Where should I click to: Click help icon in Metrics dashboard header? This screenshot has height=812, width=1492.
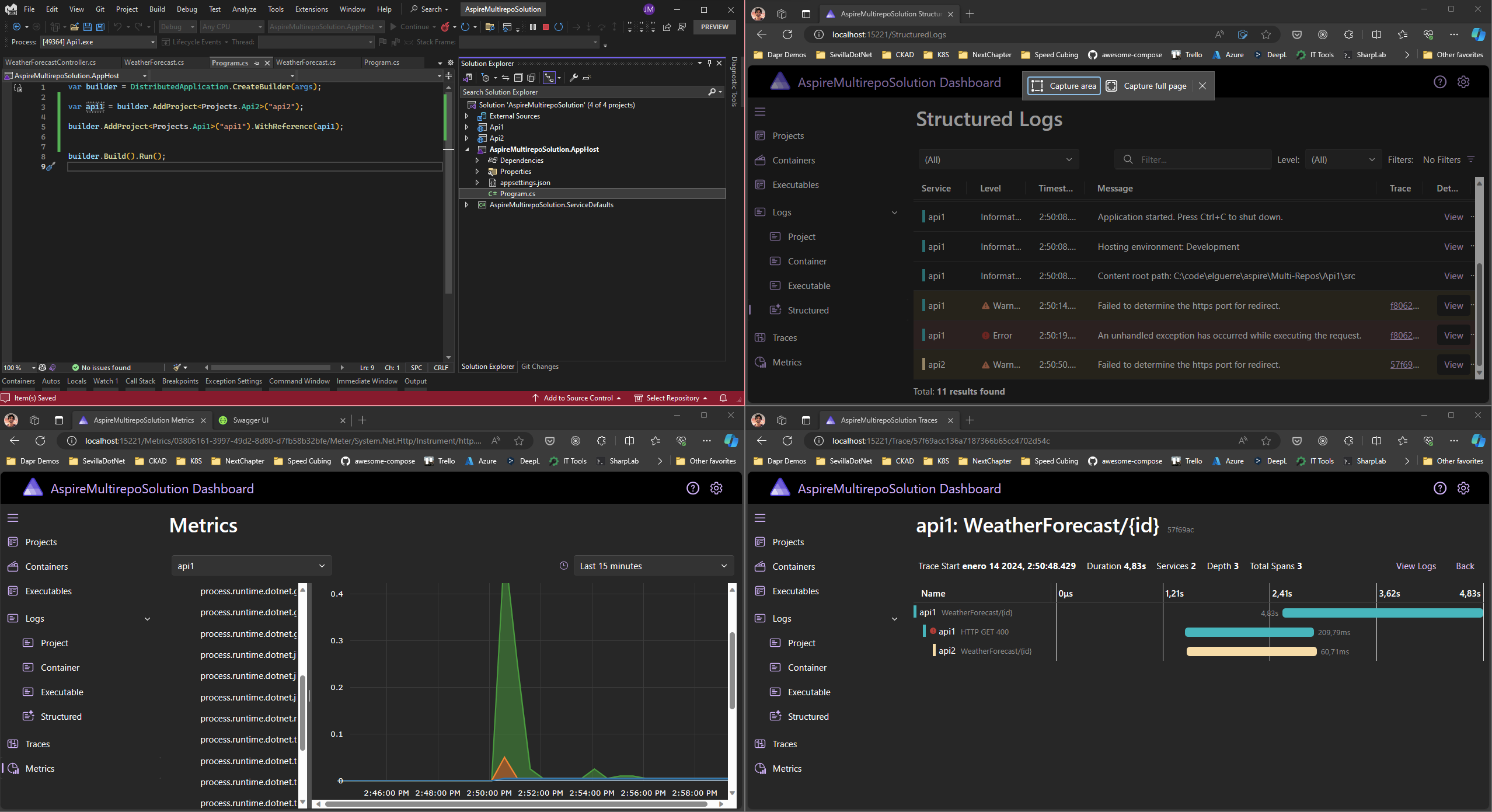point(692,489)
